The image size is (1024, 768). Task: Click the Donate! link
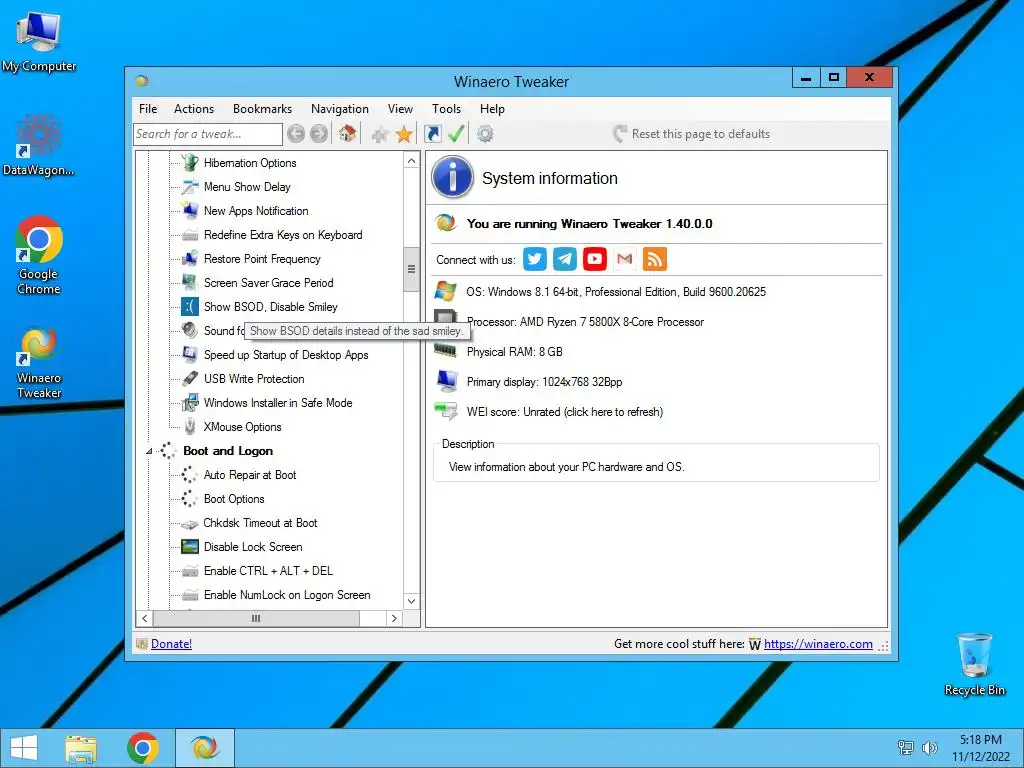click(x=171, y=644)
